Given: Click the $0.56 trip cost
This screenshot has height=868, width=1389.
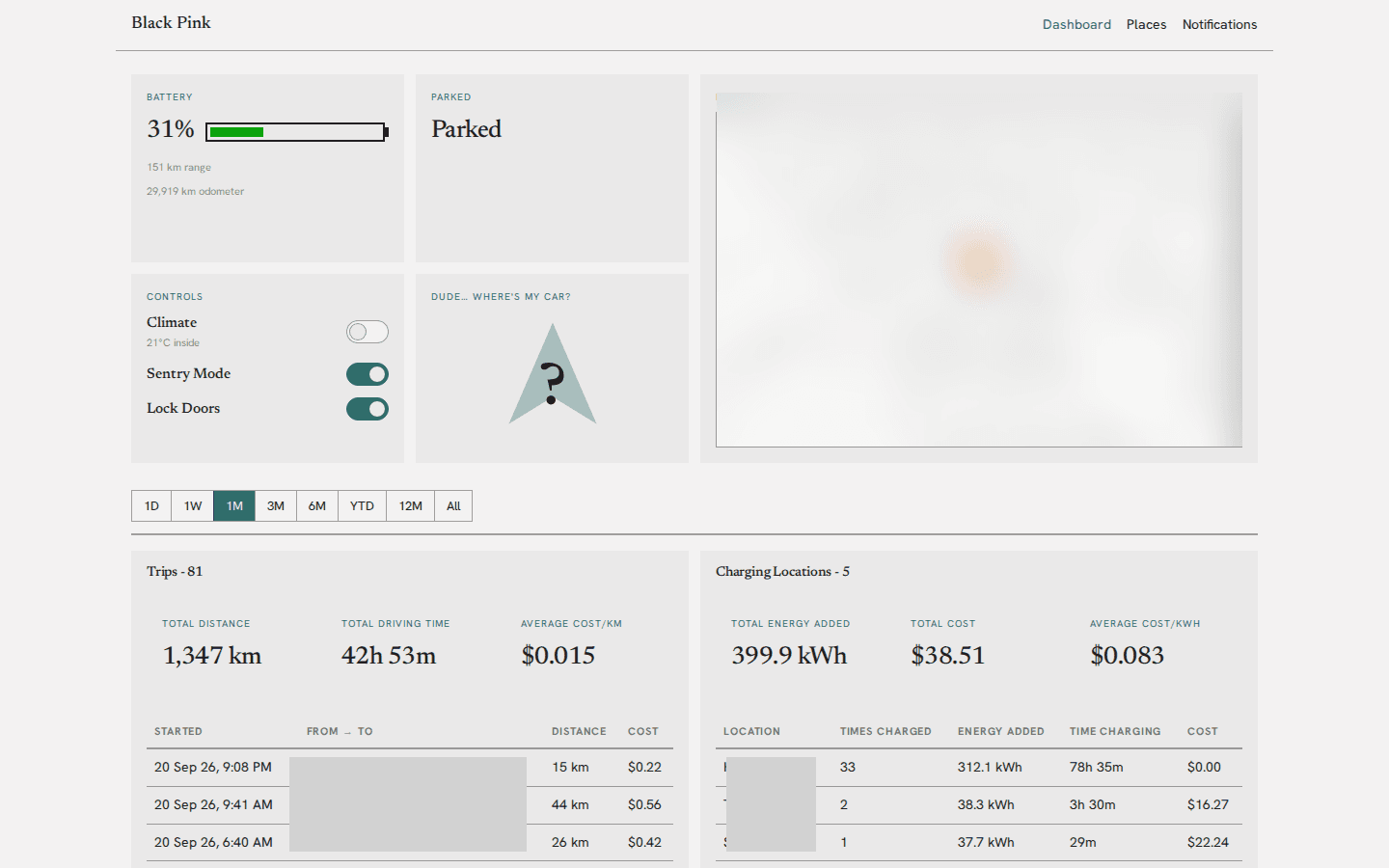Looking at the screenshot, I should click(x=644, y=805).
